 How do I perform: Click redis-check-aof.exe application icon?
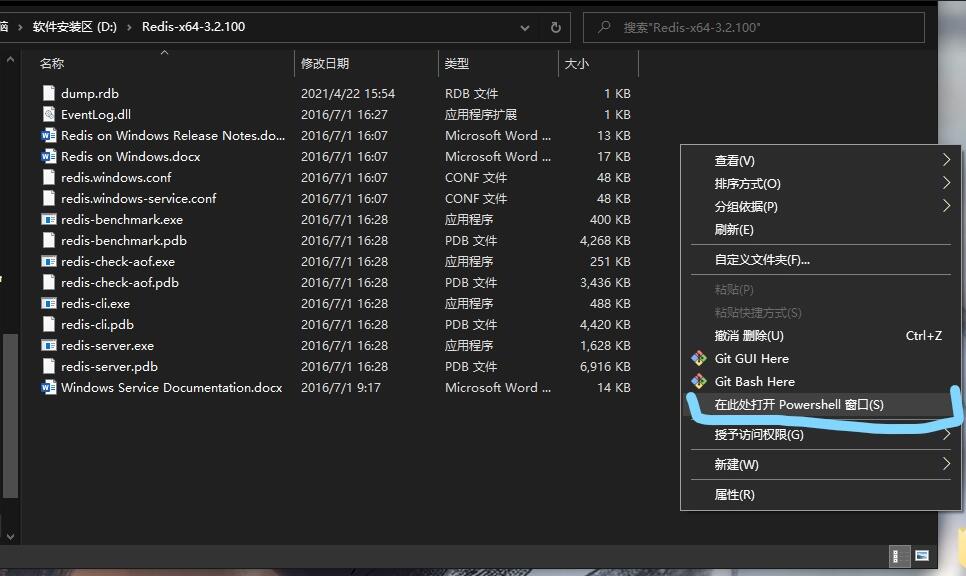(x=49, y=261)
